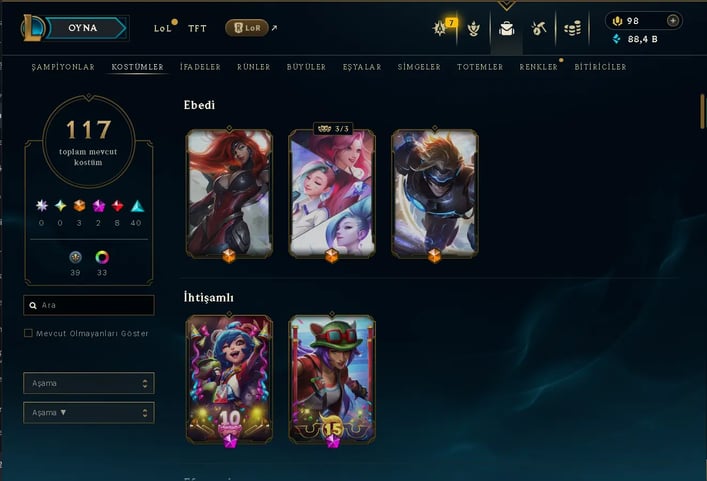Open the Loot hammer icon
This screenshot has width=707, height=481.
point(539,29)
